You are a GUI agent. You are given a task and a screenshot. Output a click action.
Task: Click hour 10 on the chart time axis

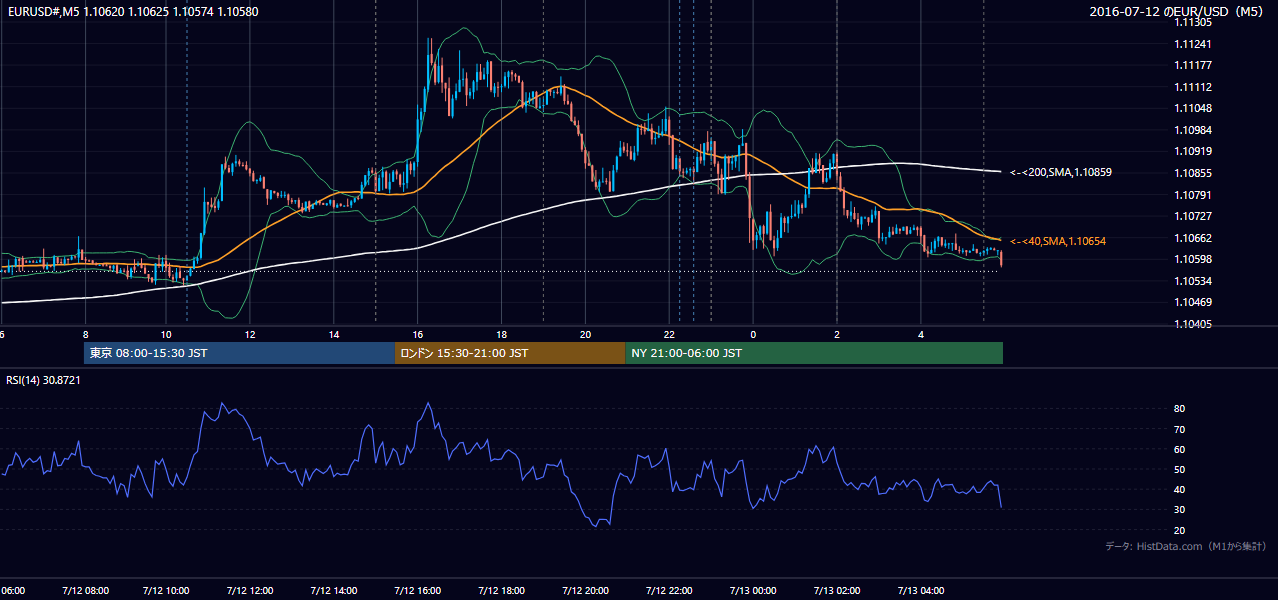166,334
